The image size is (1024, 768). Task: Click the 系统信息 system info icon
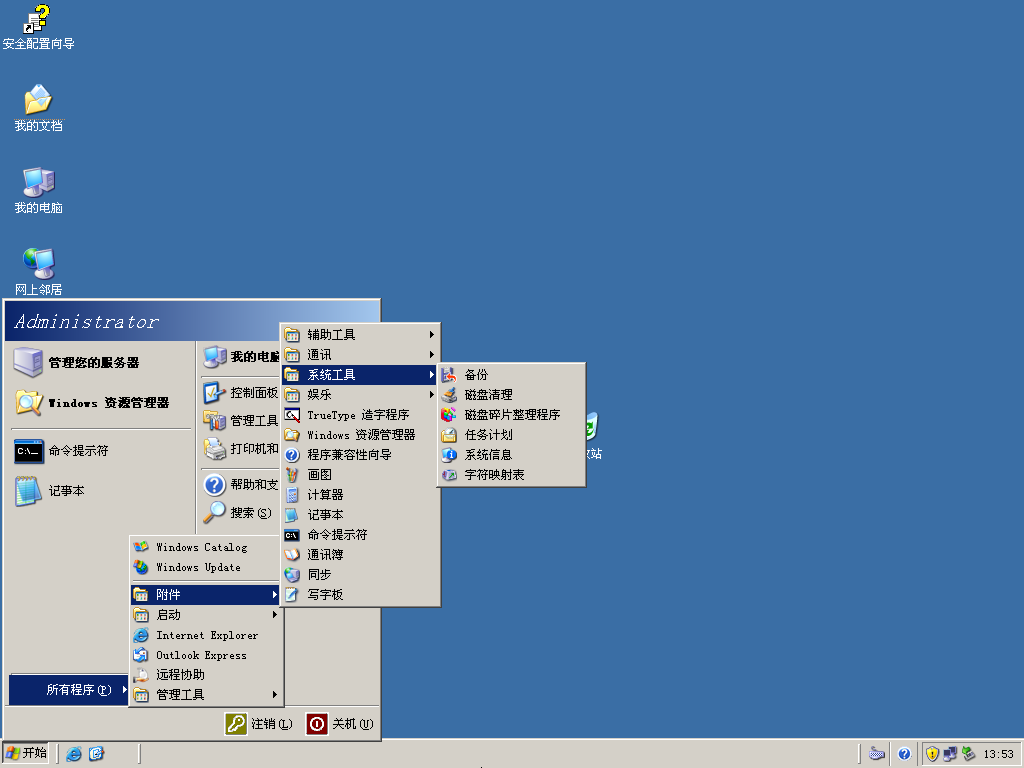[x=449, y=455]
